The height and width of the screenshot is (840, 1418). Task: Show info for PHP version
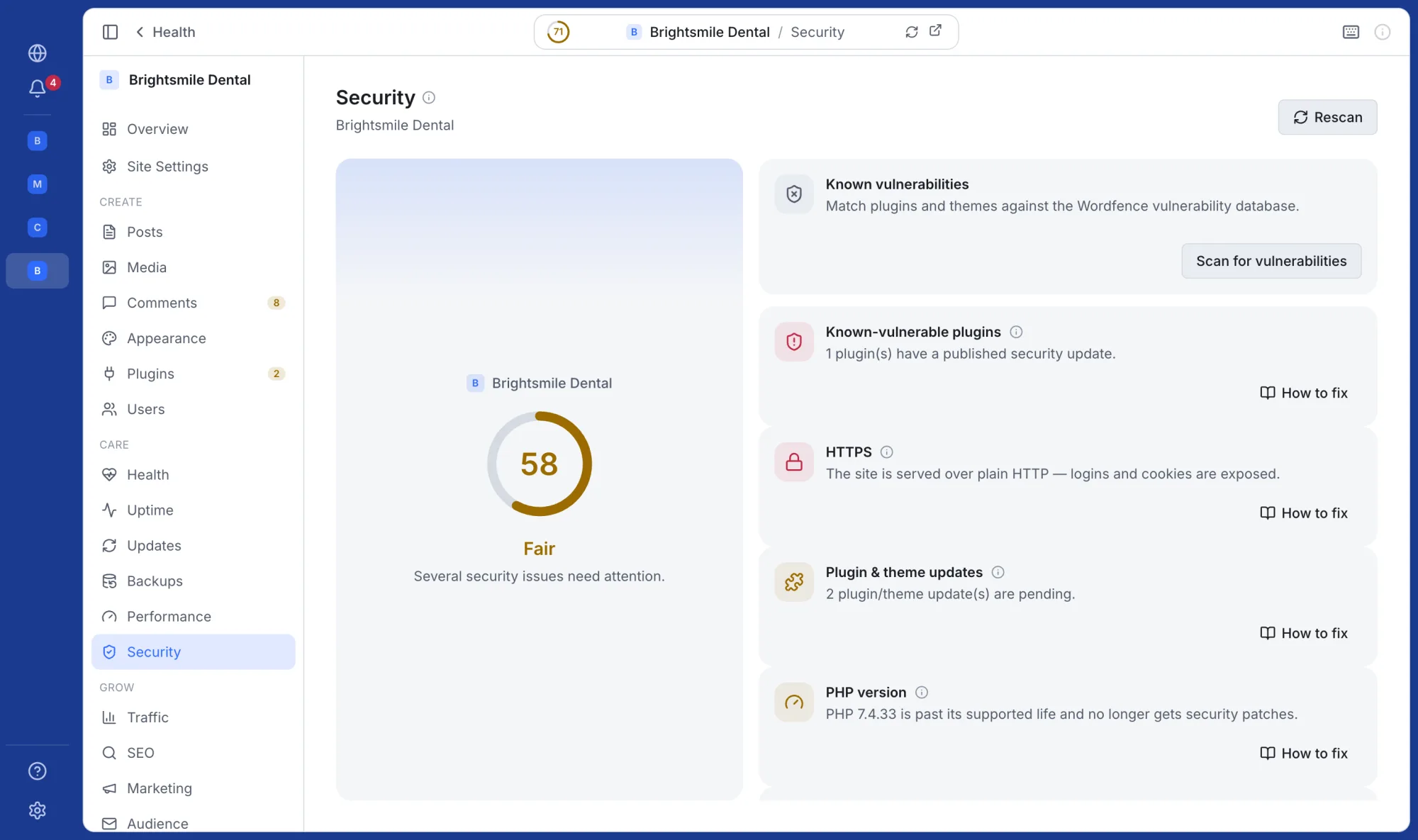click(922, 693)
